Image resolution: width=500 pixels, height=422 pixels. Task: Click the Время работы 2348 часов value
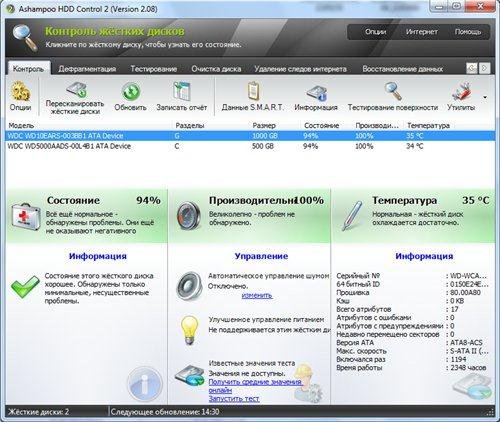coord(468,368)
